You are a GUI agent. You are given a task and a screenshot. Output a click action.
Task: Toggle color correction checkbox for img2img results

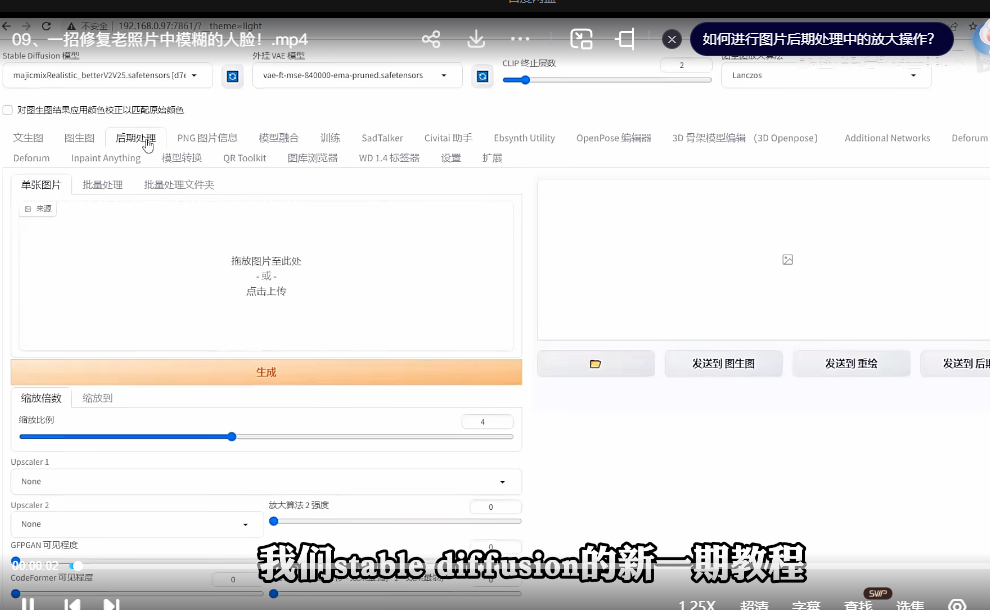8,110
